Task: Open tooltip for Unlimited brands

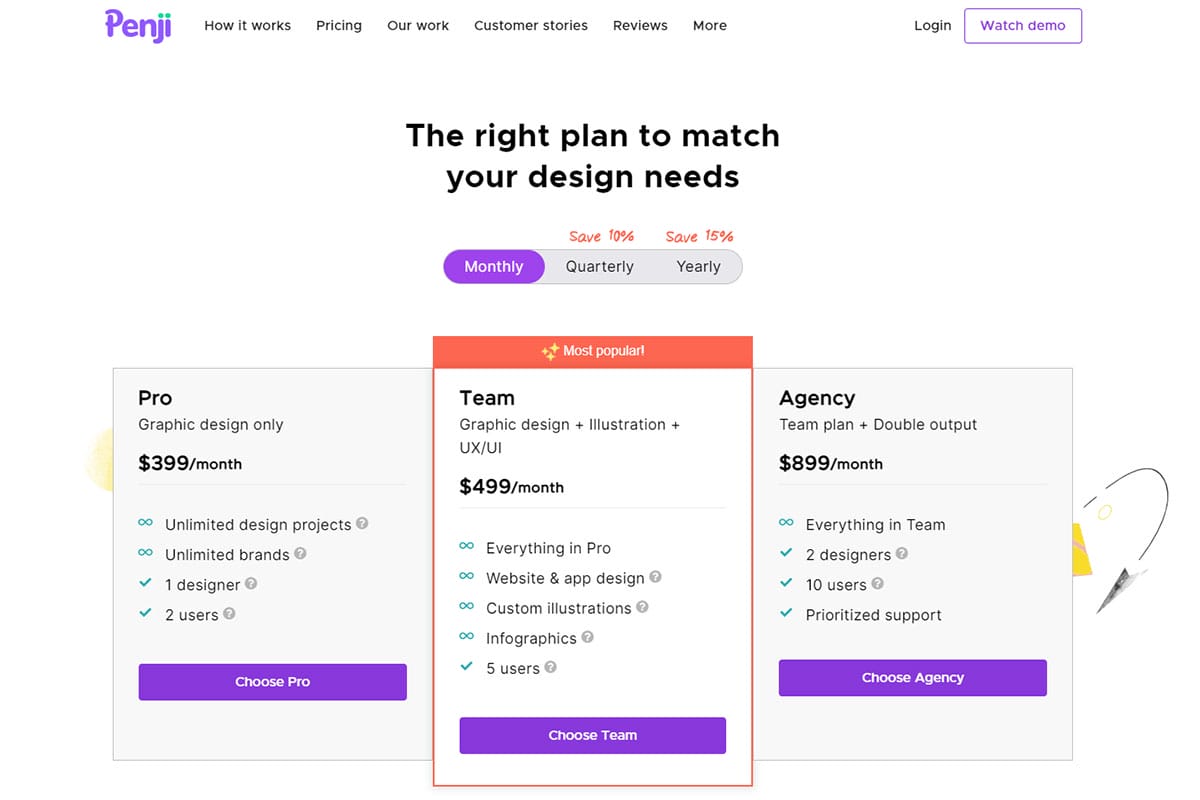Action: pyautogui.click(x=300, y=554)
